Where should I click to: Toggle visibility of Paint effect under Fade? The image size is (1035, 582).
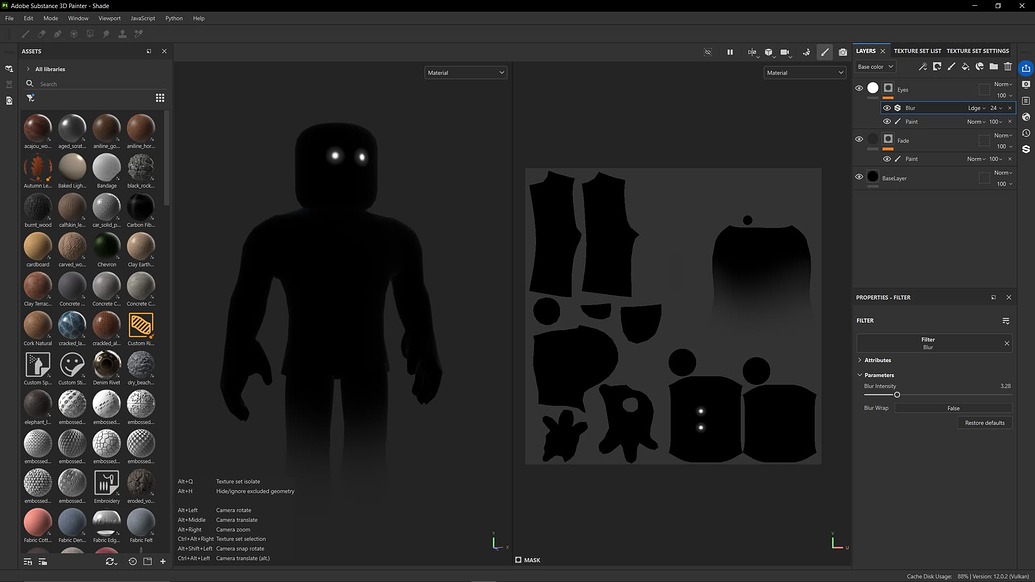pos(886,159)
